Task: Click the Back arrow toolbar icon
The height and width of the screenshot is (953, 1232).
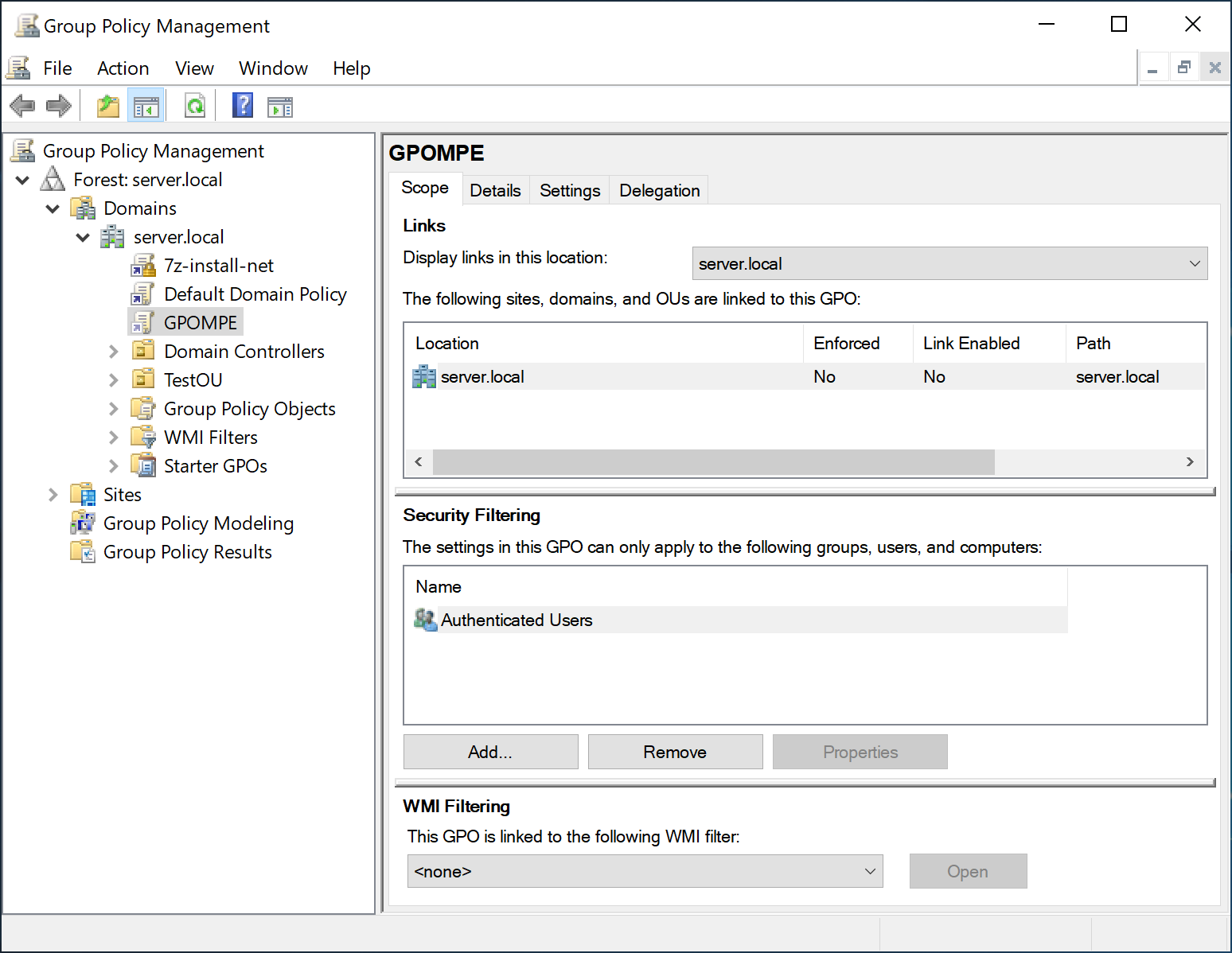Action: (22, 106)
